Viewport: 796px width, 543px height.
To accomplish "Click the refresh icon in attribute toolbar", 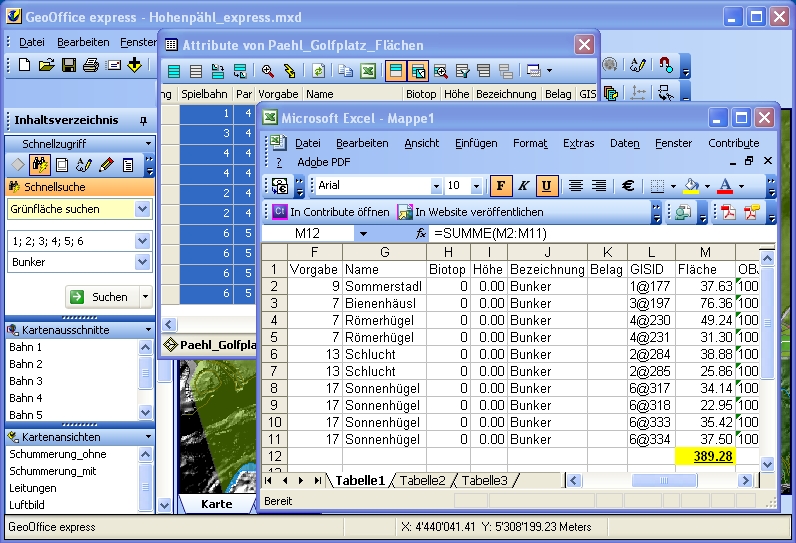I will 318,71.
